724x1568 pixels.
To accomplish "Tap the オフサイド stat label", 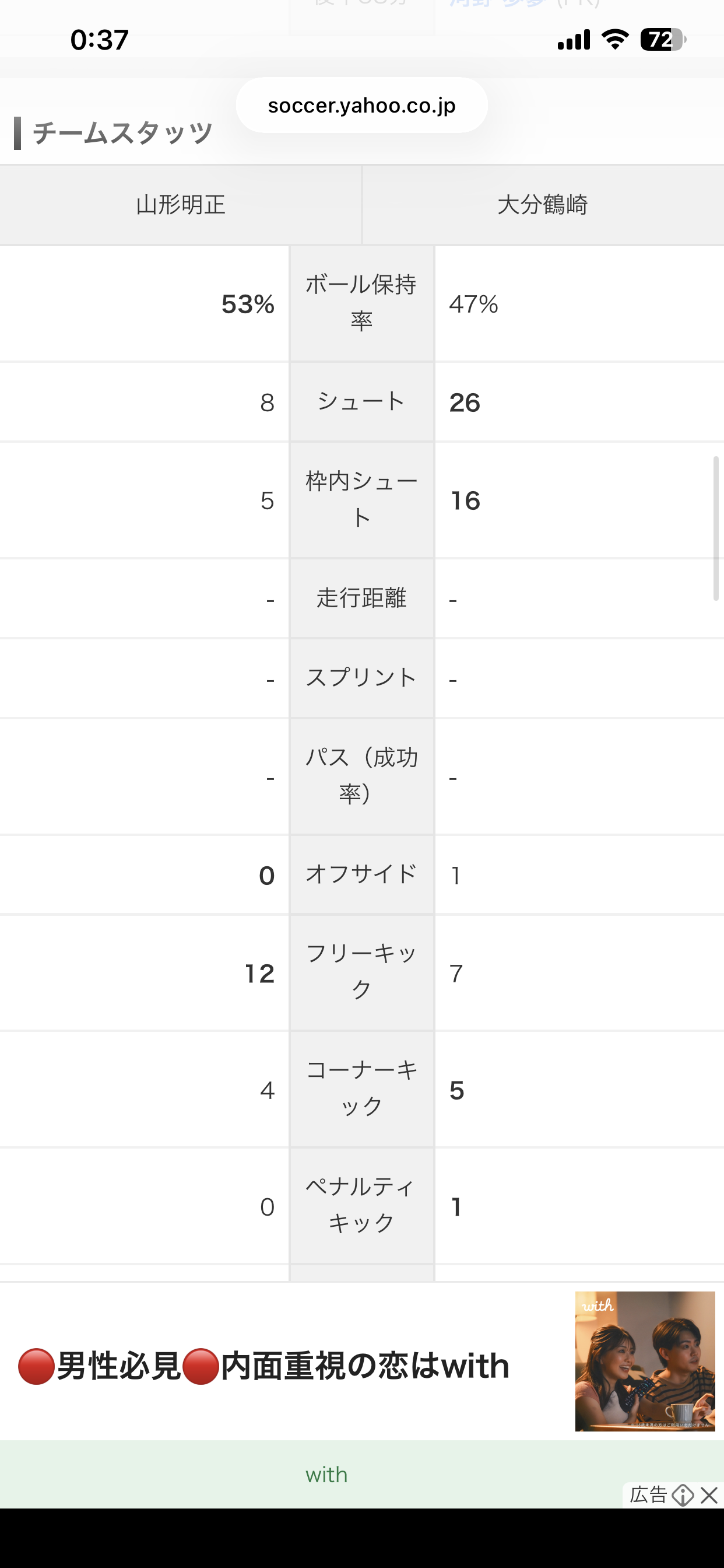I will [x=361, y=874].
